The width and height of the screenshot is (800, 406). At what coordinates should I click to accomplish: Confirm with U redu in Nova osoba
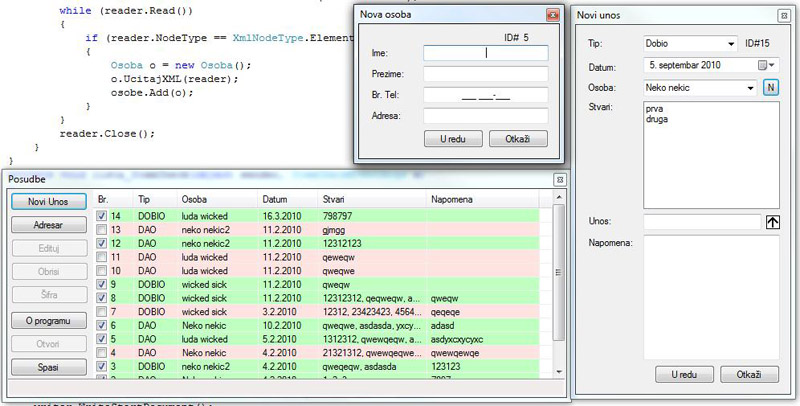453,139
